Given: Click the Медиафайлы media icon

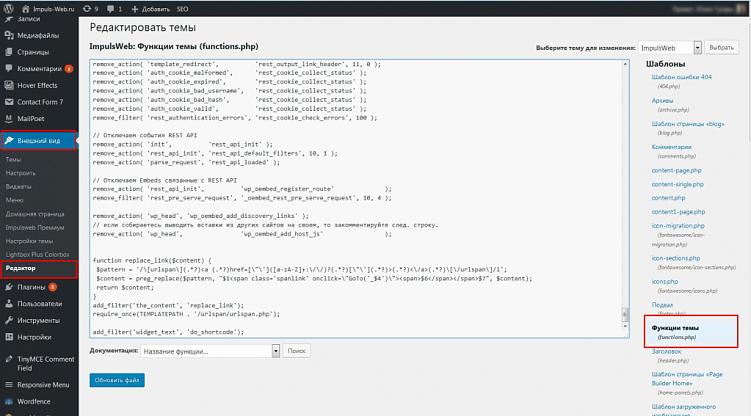Looking at the screenshot, I should tap(8, 34).
